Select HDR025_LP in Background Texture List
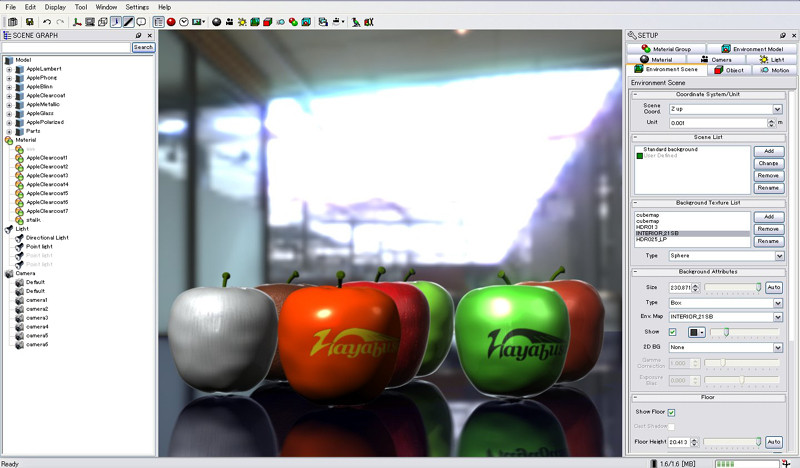The height and width of the screenshot is (468, 800). pos(650,239)
